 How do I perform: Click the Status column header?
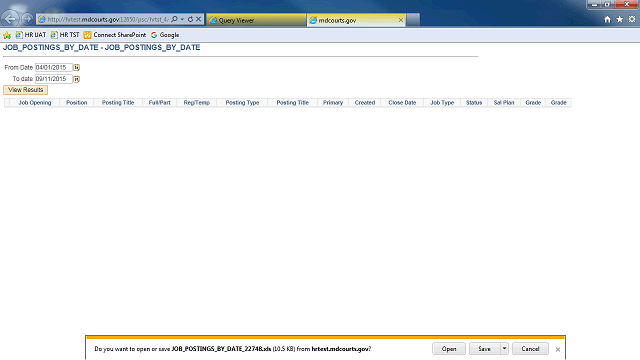coord(474,103)
